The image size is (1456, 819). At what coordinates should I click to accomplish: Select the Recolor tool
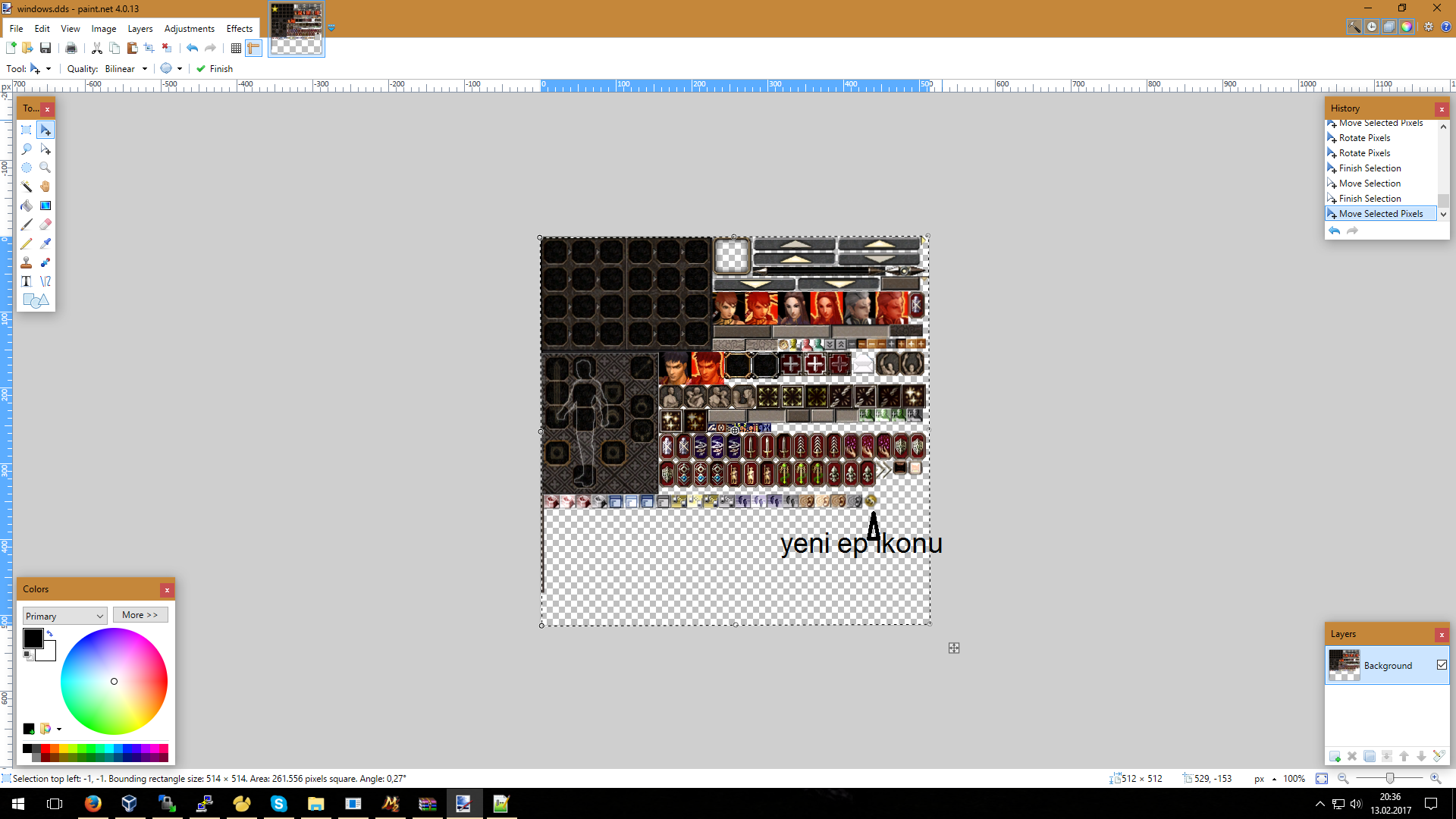[x=45, y=262]
